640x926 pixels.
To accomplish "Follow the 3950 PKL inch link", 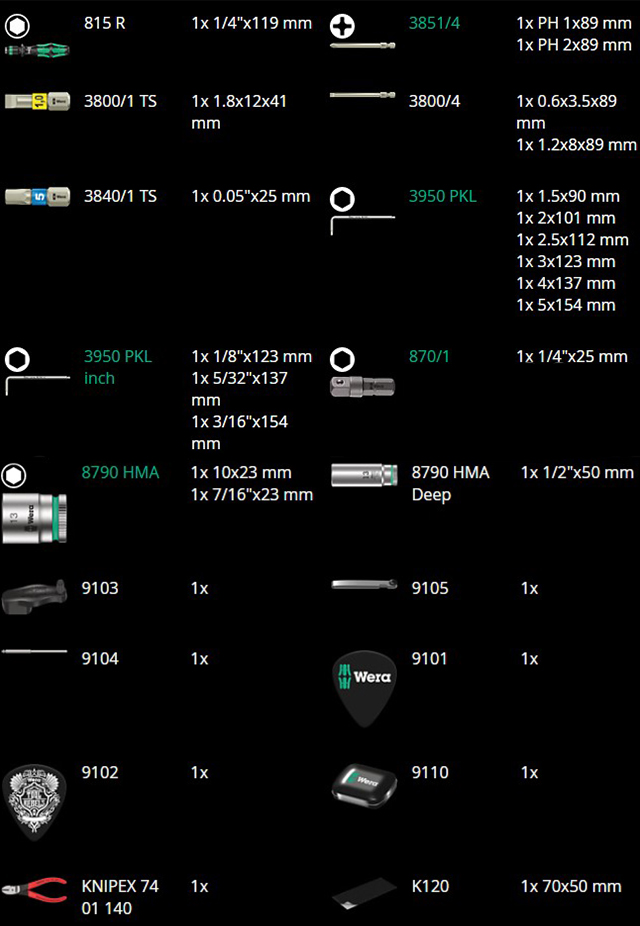I will point(117,367).
